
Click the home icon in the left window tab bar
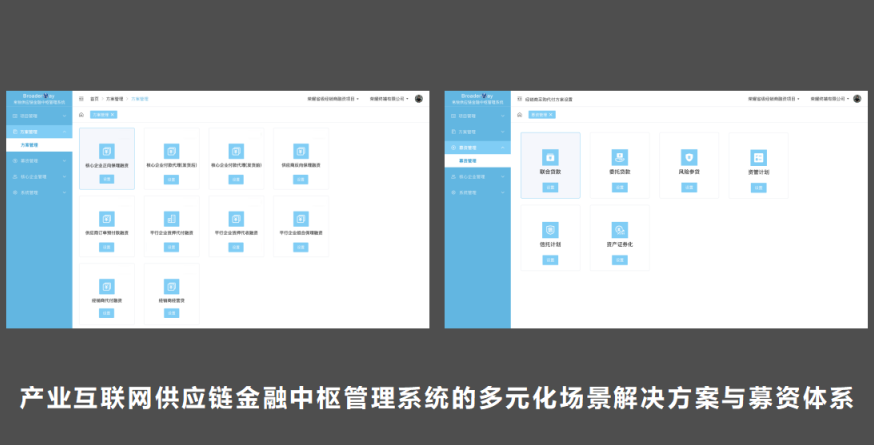81,115
